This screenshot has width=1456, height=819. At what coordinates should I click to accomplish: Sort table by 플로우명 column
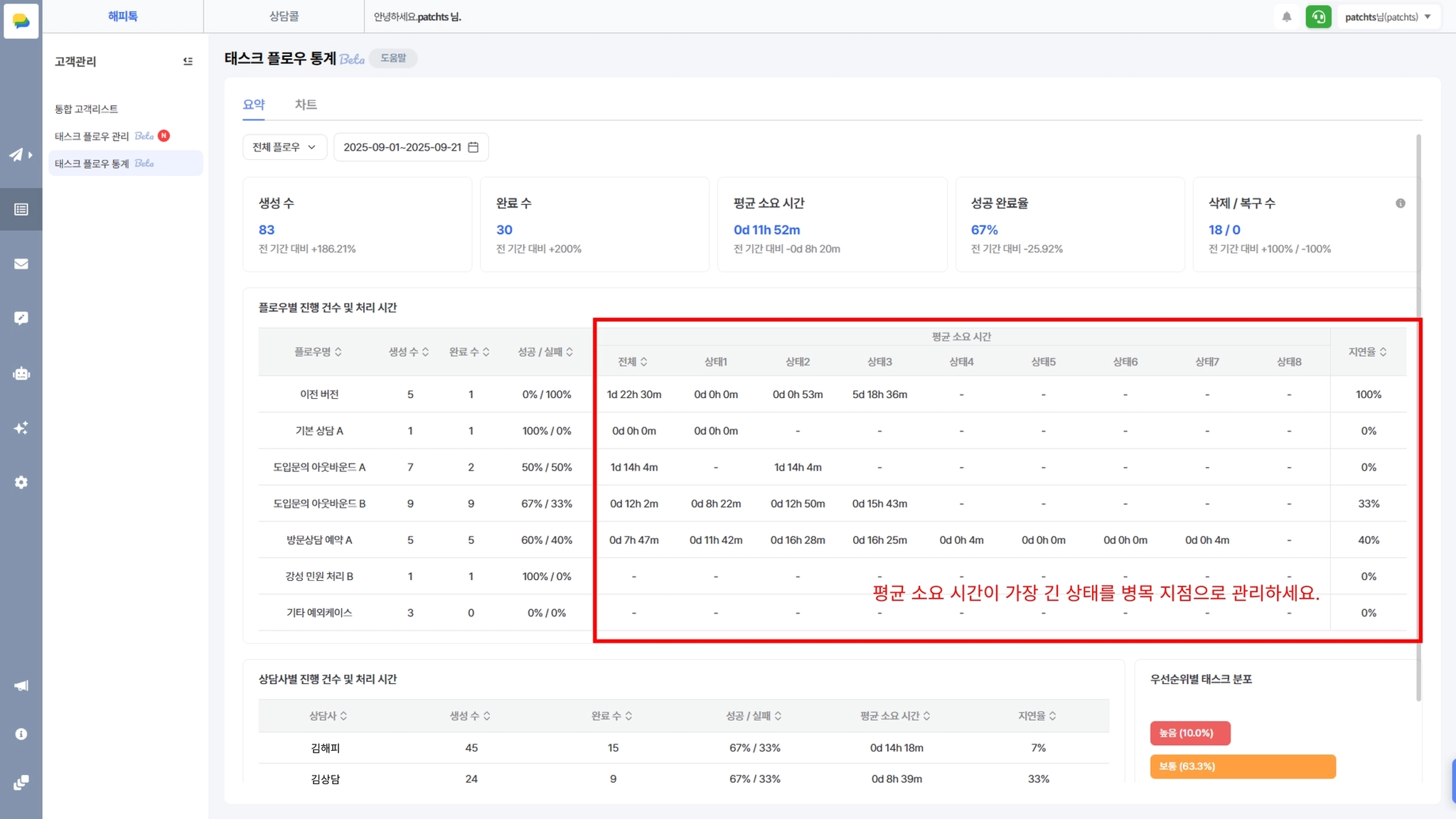318,352
